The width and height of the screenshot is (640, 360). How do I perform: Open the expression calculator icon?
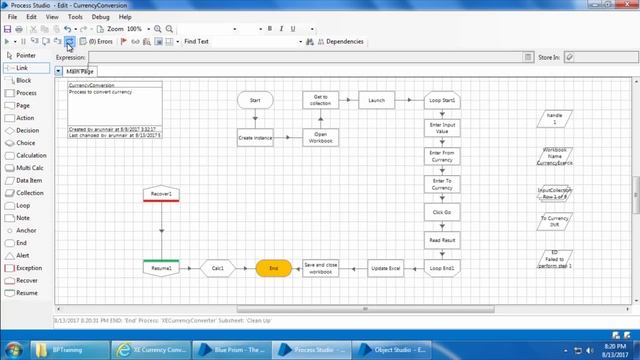(x=528, y=57)
